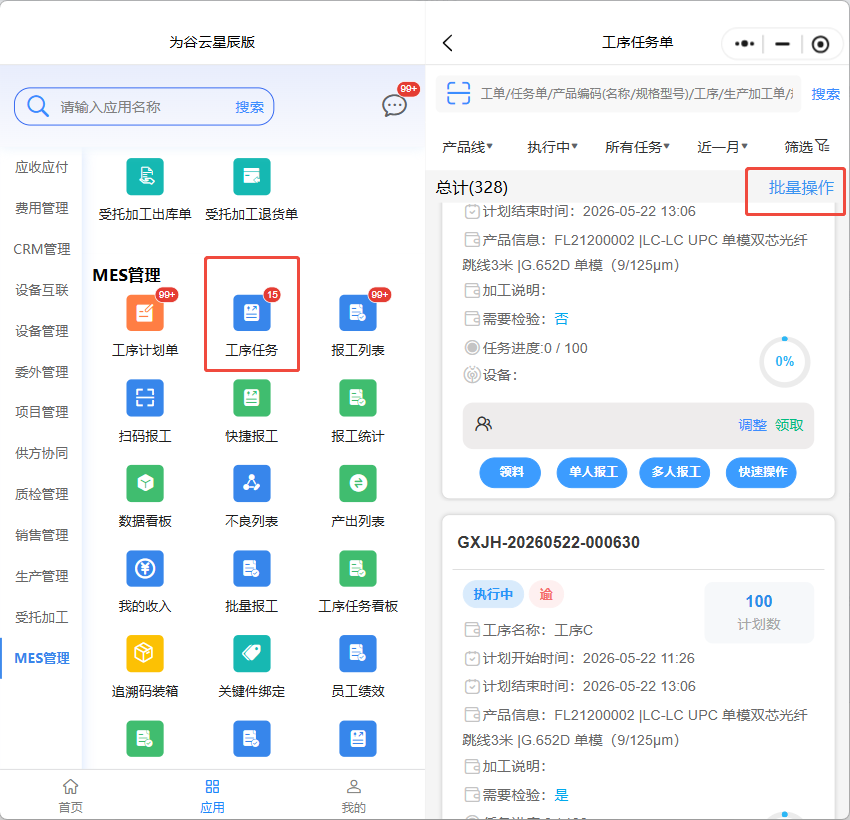Expand the 执行中 status dropdown

coord(552,147)
